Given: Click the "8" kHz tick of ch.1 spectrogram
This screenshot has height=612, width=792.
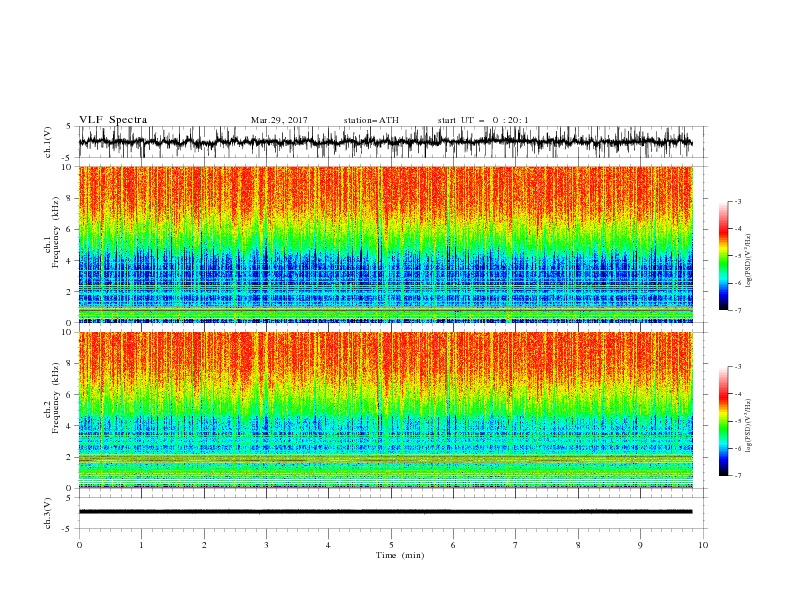Looking at the screenshot, I should (x=69, y=198).
